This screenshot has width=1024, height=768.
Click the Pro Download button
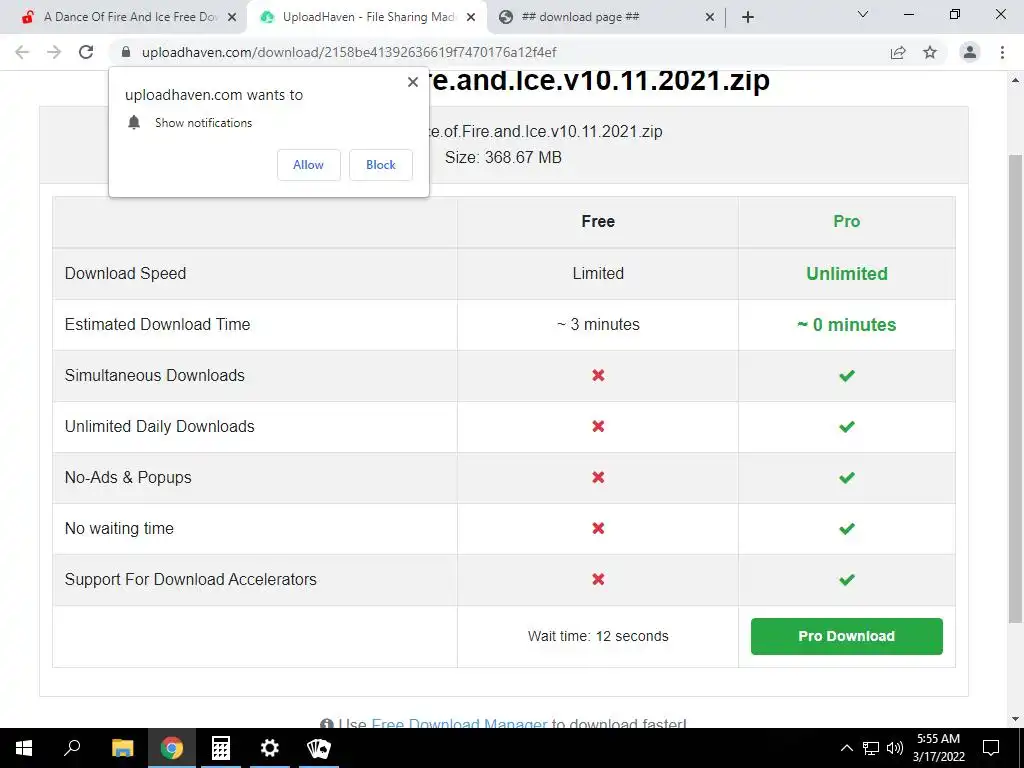pyautogui.click(x=846, y=636)
